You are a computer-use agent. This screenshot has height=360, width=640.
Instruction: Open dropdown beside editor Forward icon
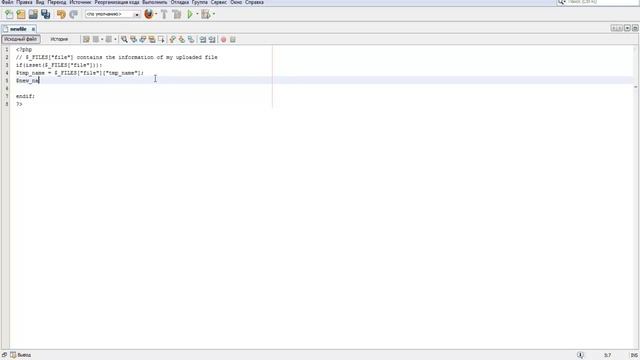115,39
